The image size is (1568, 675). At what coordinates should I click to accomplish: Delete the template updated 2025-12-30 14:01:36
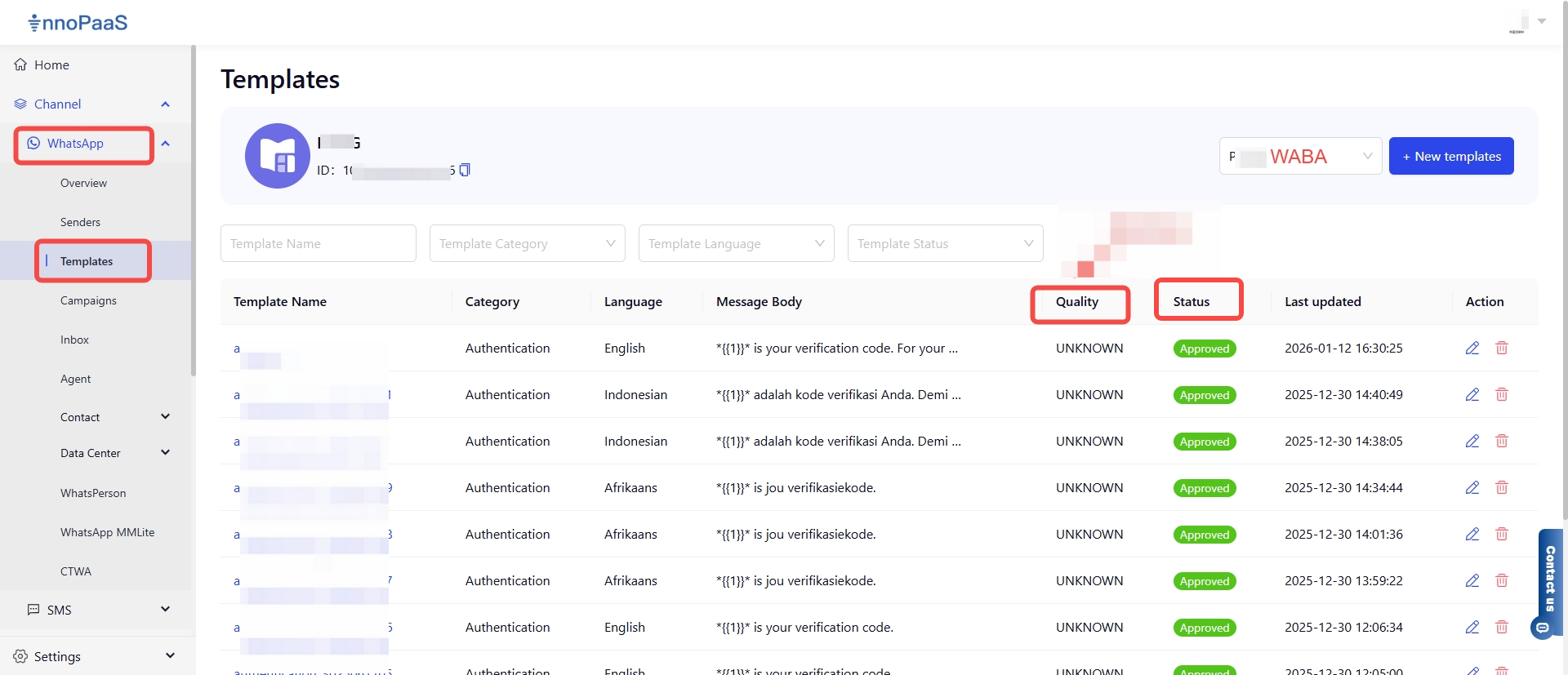click(1501, 534)
